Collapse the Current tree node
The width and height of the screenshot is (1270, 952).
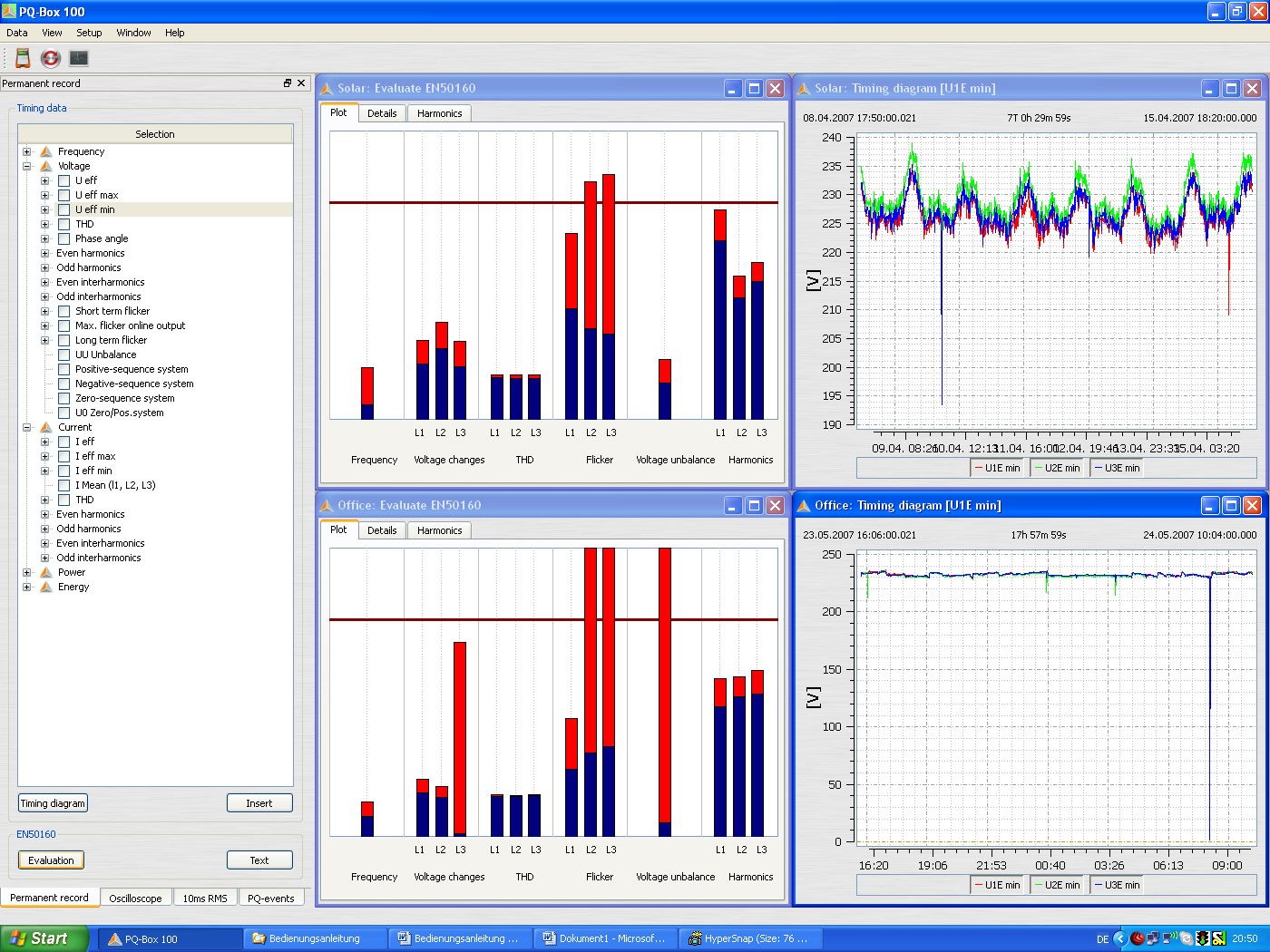pos(26,427)
